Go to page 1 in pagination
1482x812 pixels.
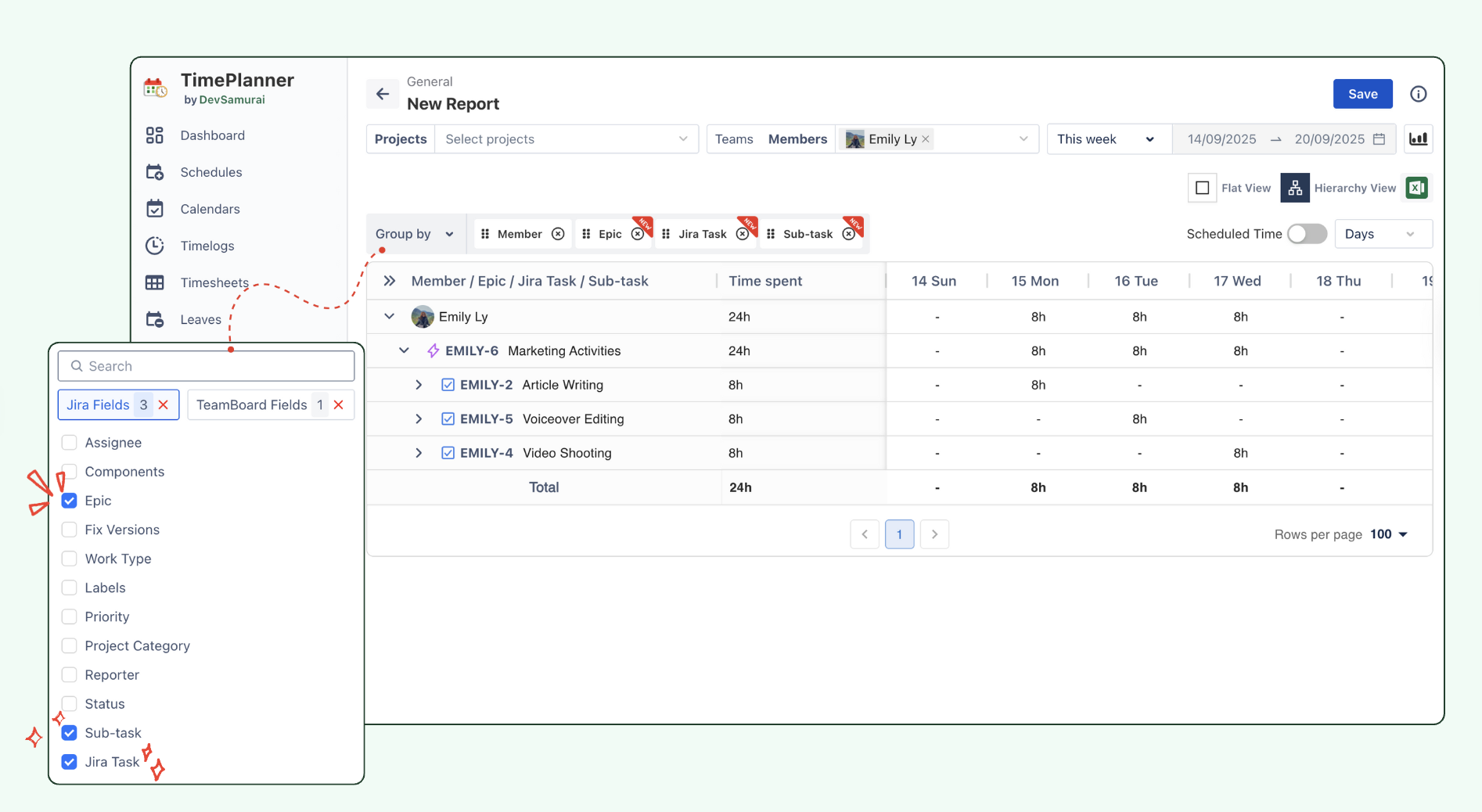(899, 534)
